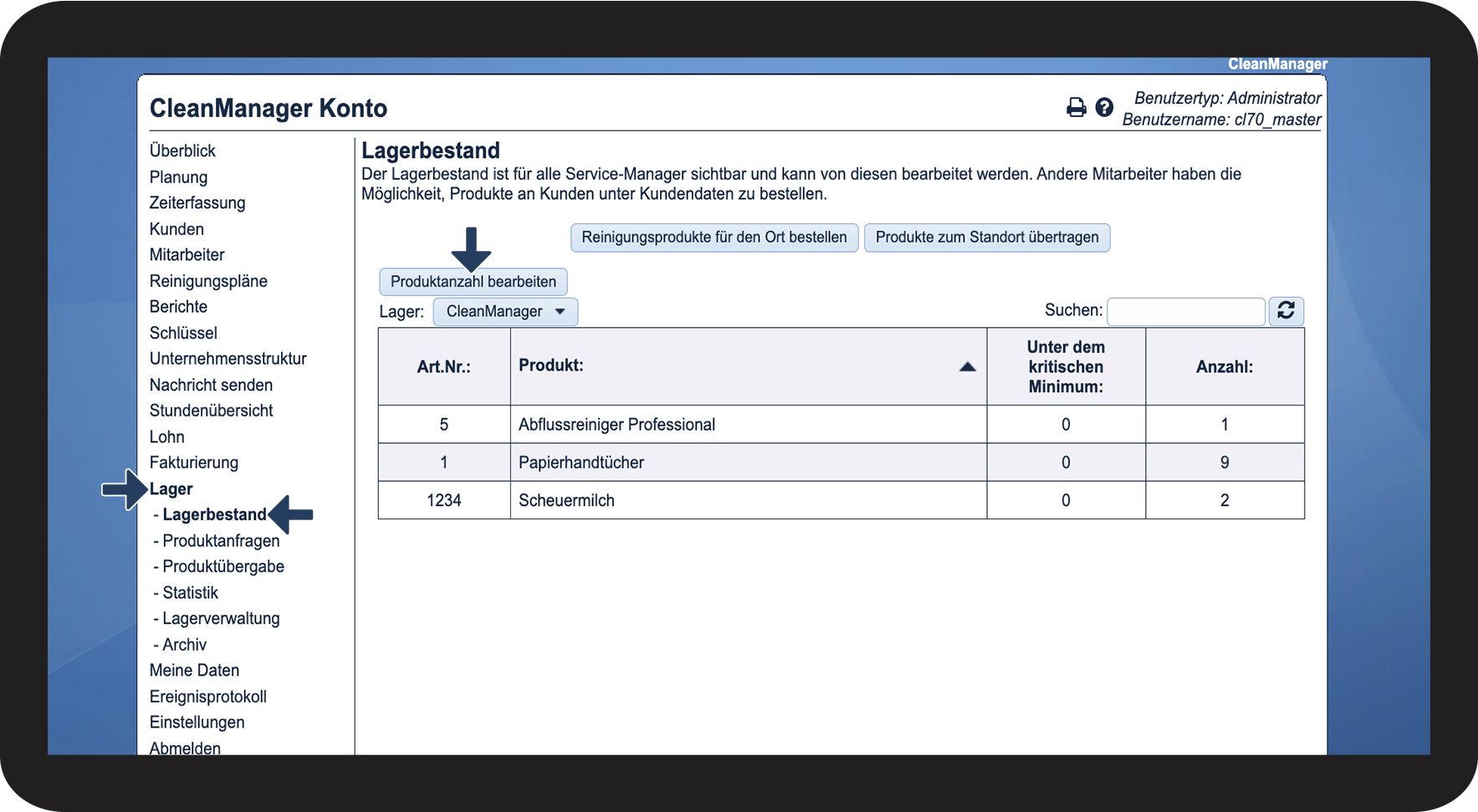1478x812 pixels.
Task: Click the refresh icon next to search
Action: point(1286,311)
